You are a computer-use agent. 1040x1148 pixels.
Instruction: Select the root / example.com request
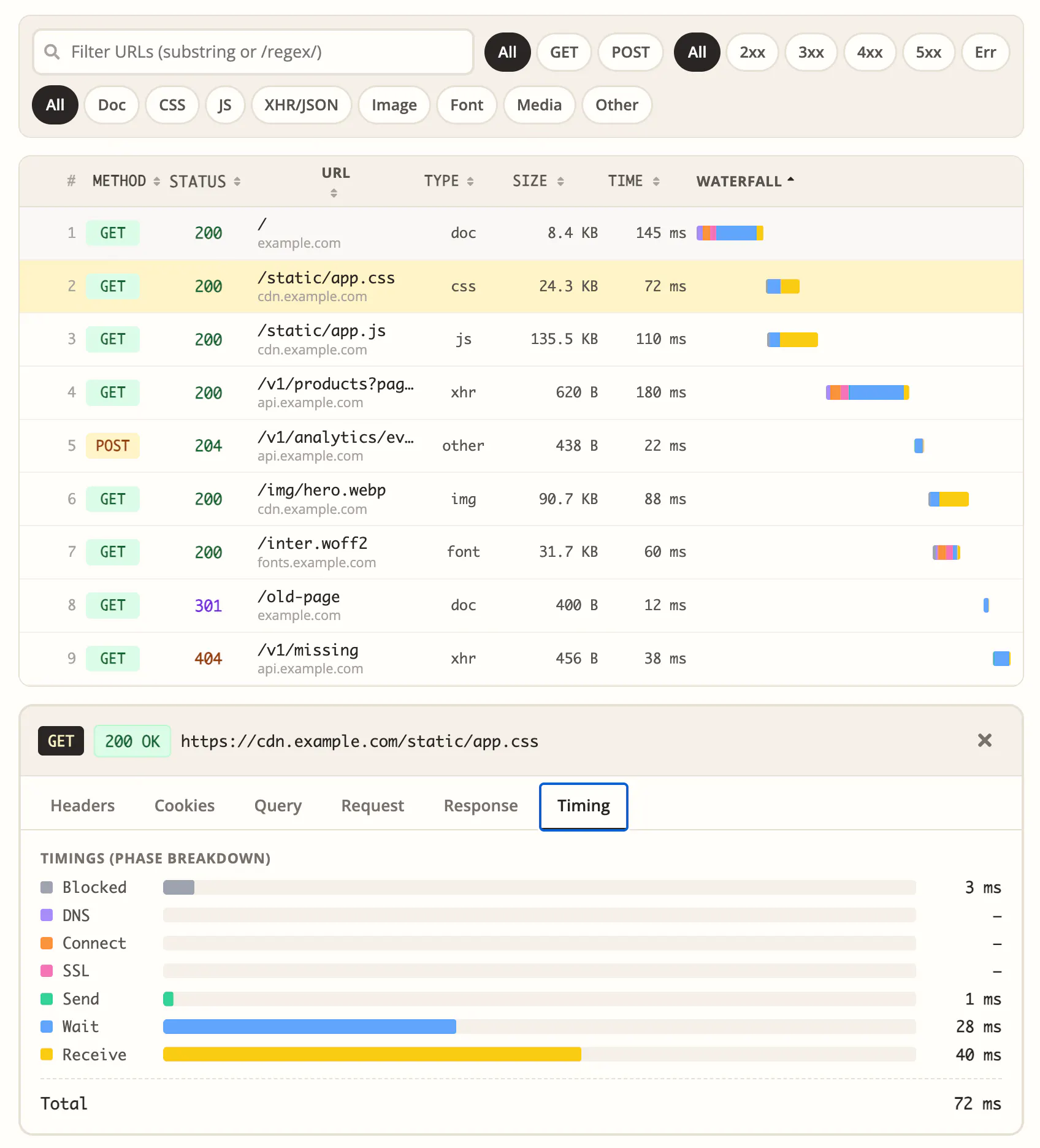click(521, 233)
